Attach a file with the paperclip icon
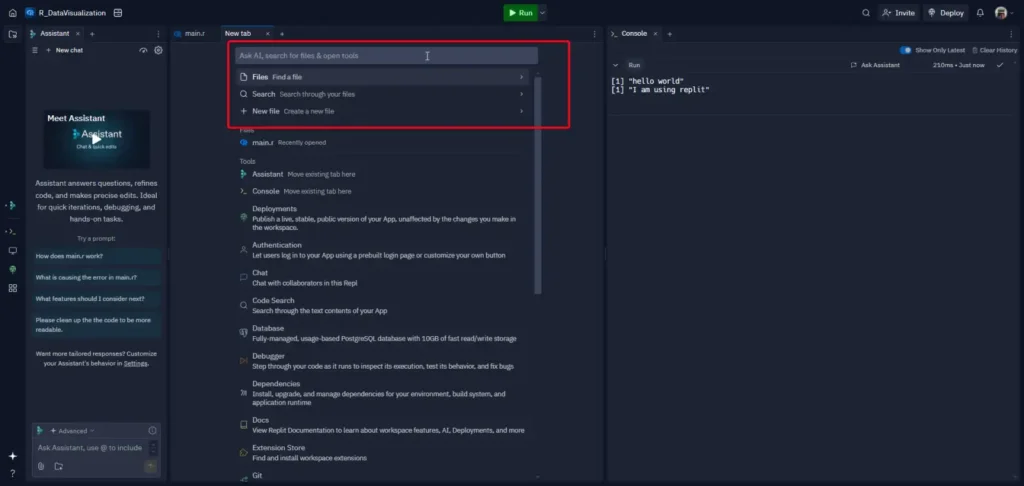The width and height of the screenshot is (1024, 486). (41, 466)
